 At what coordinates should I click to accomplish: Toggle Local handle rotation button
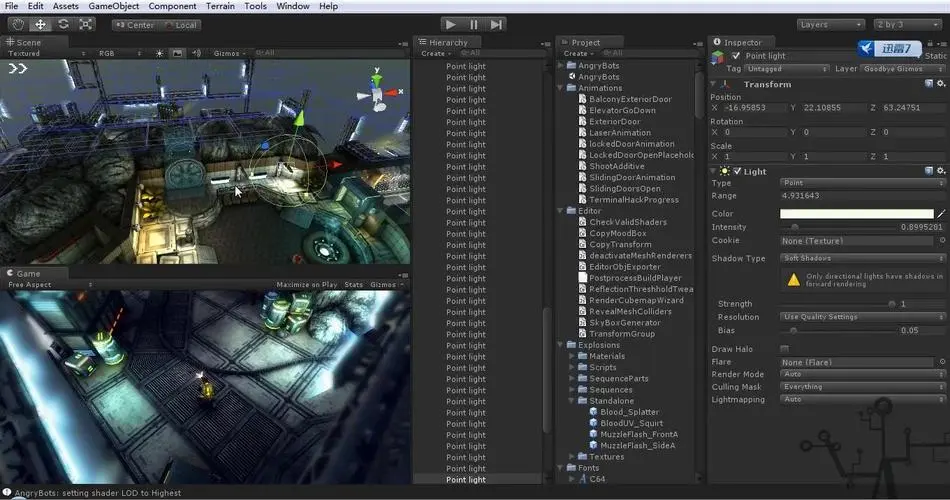click(x=181, y=25)
